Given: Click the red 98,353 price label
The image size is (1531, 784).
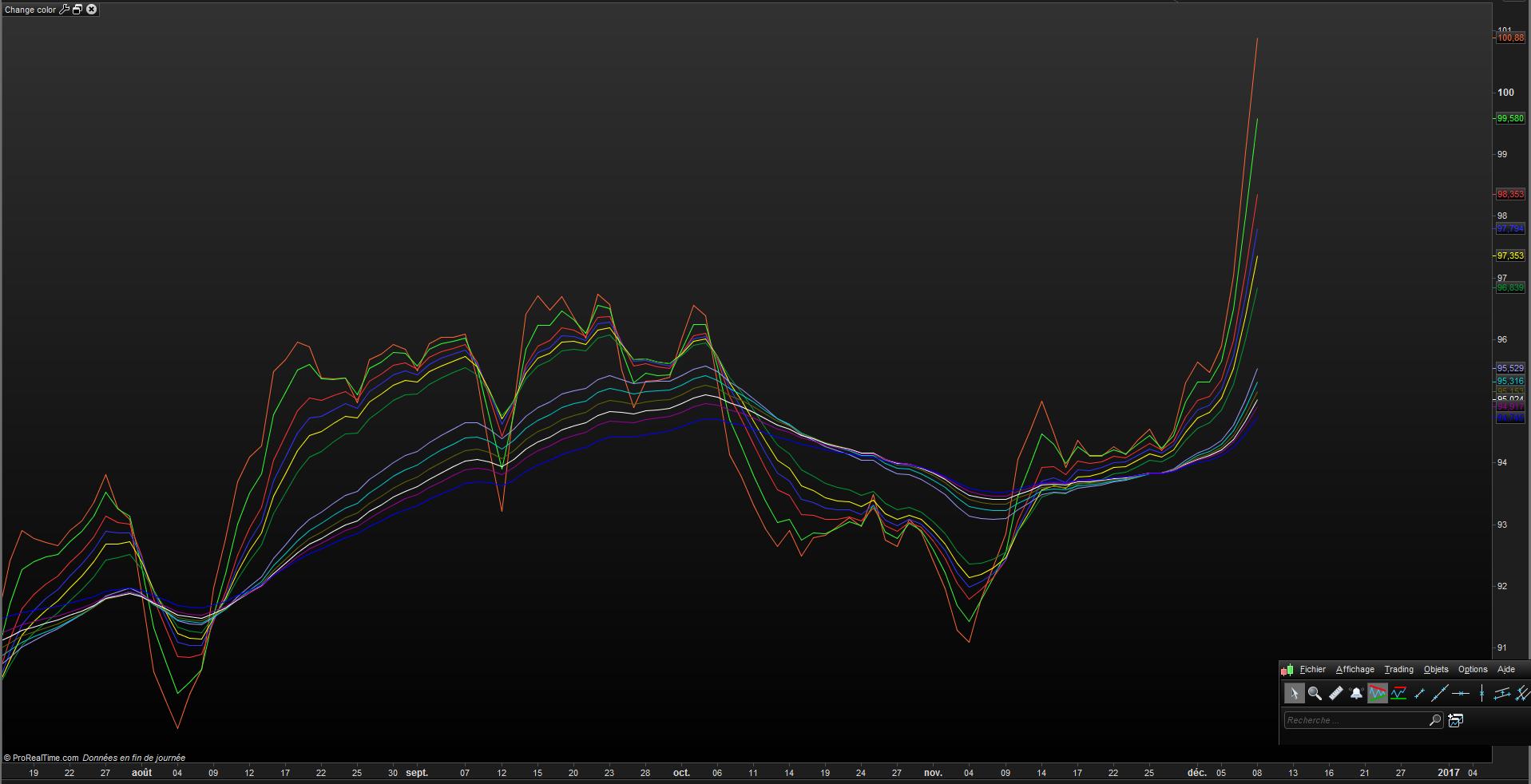Looking at the screenshot, I should point(1509,194).
